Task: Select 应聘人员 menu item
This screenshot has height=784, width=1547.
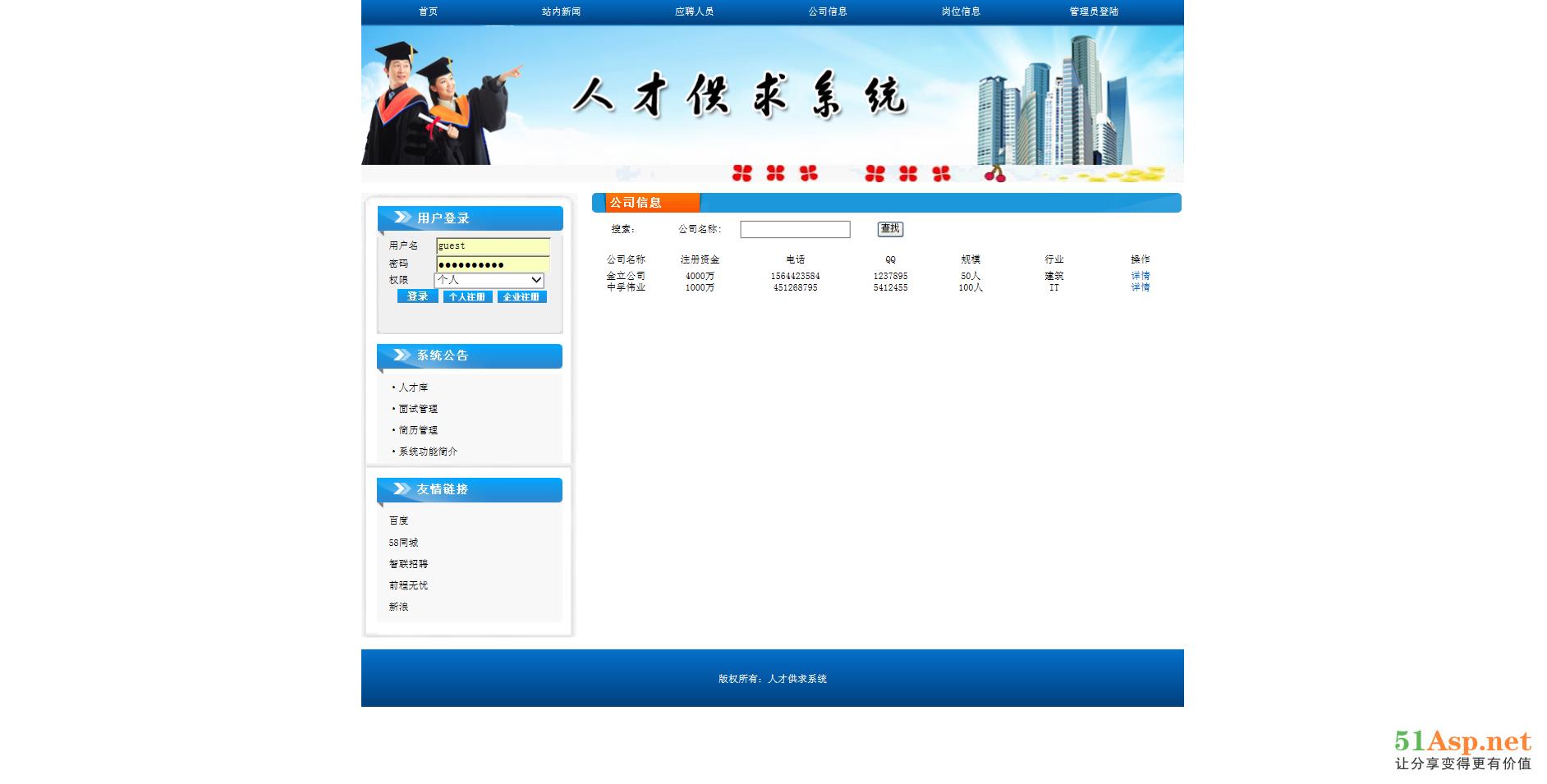Action: [x=694, y=11]
